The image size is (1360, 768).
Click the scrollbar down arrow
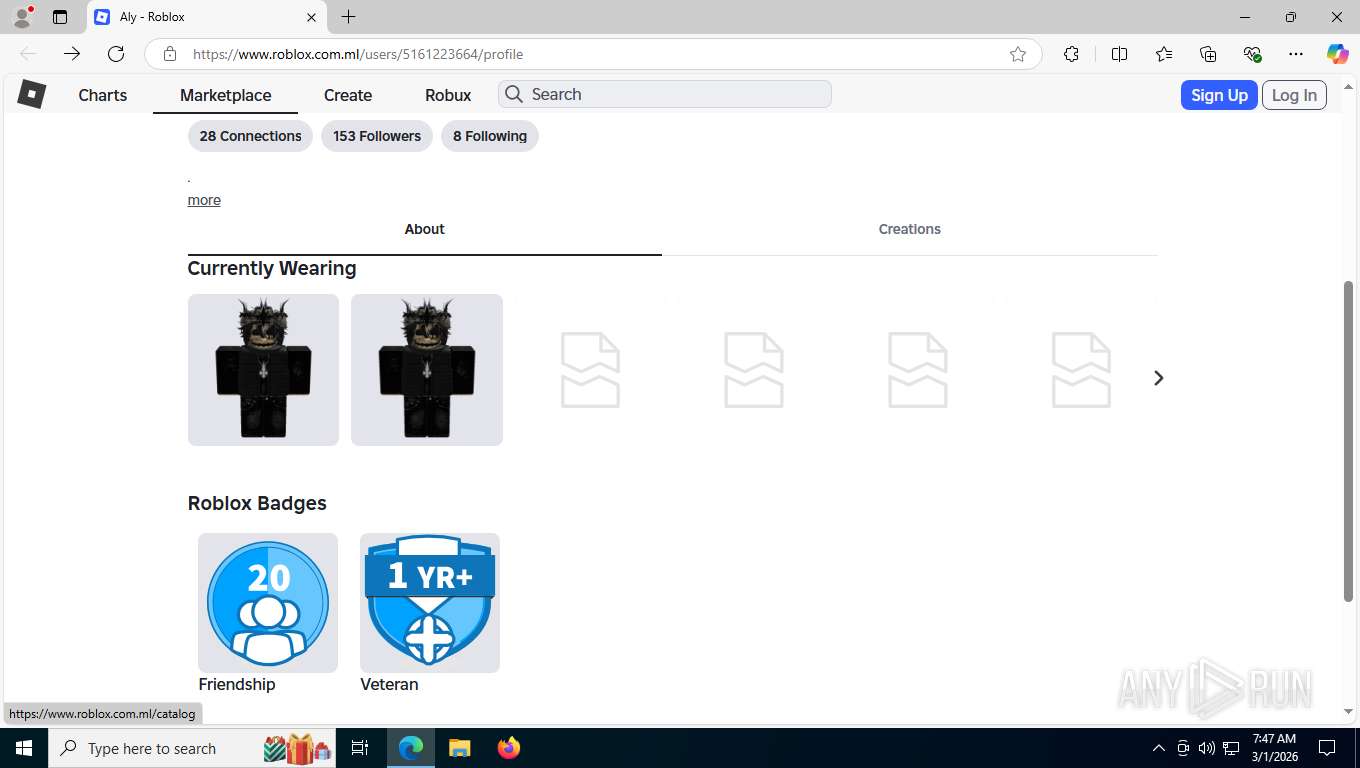pos(1347,712)
